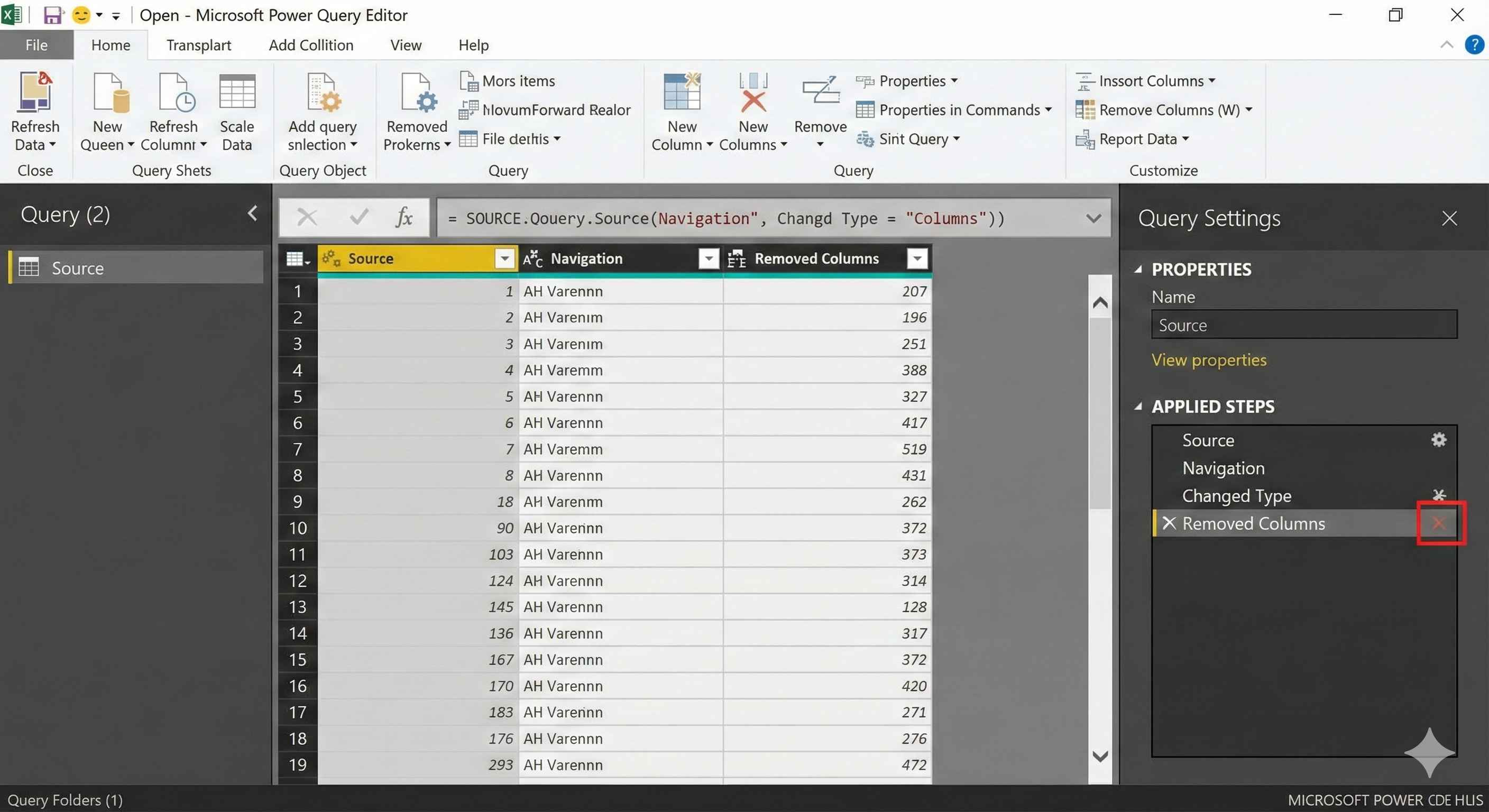1489x812 pixels.
Task: Delete the Removed Columns step
Action: click(x=1439, y=523)
